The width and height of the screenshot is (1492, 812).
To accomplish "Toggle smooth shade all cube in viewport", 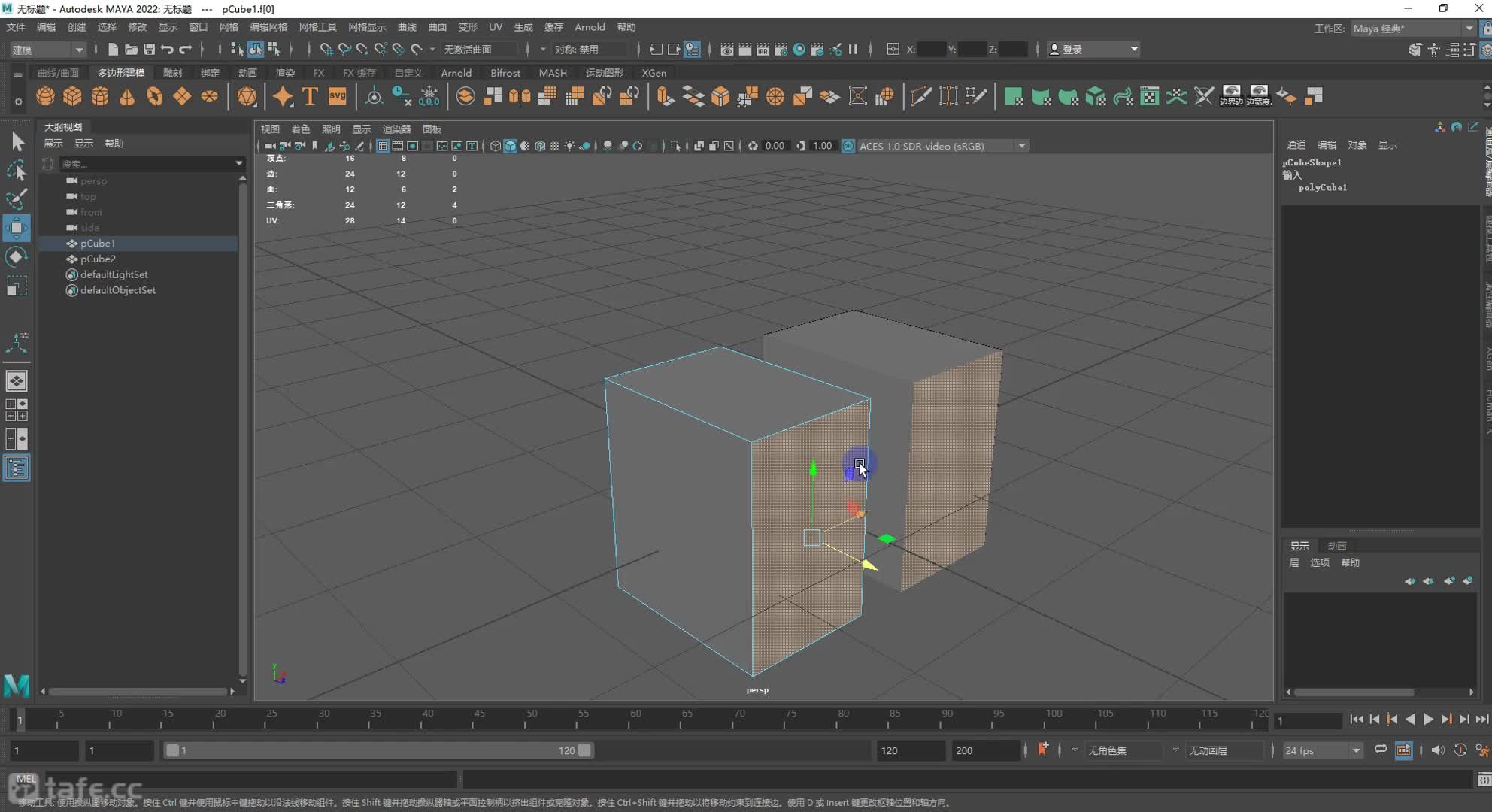I will click(x=511, y=146).
